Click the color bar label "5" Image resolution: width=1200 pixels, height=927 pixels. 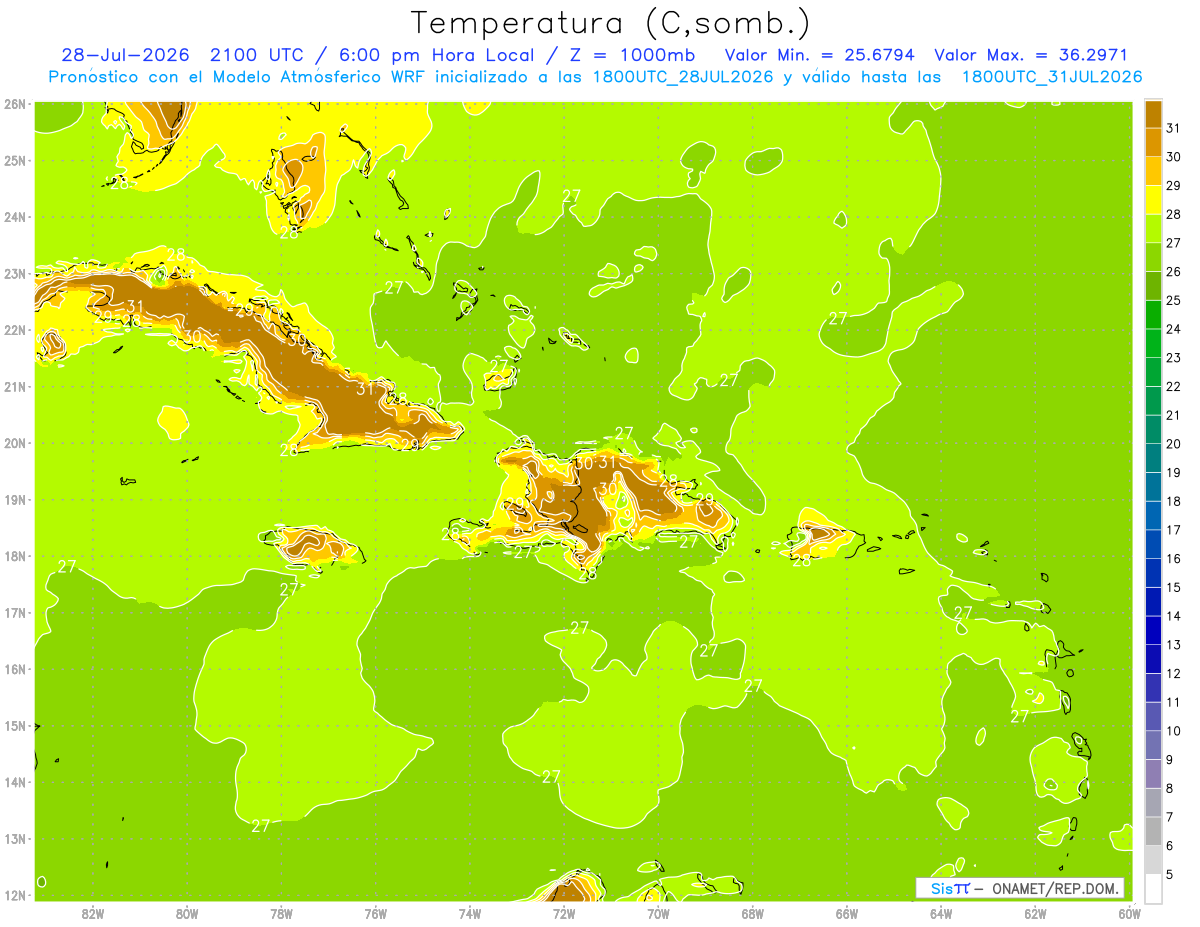1170,874
